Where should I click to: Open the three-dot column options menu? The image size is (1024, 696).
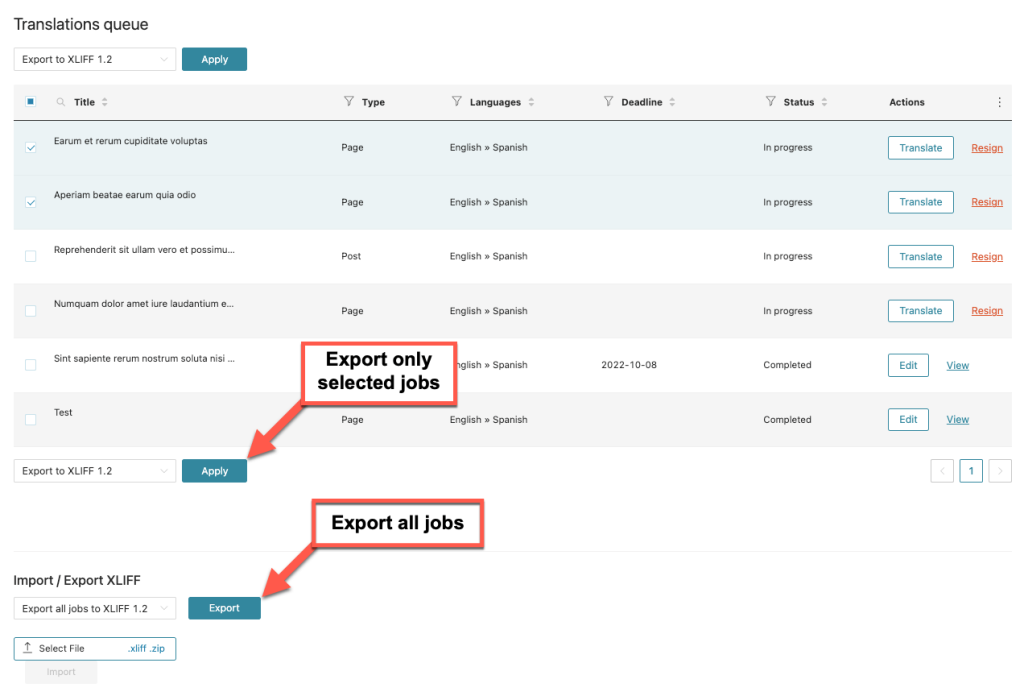tap(997, 101)
